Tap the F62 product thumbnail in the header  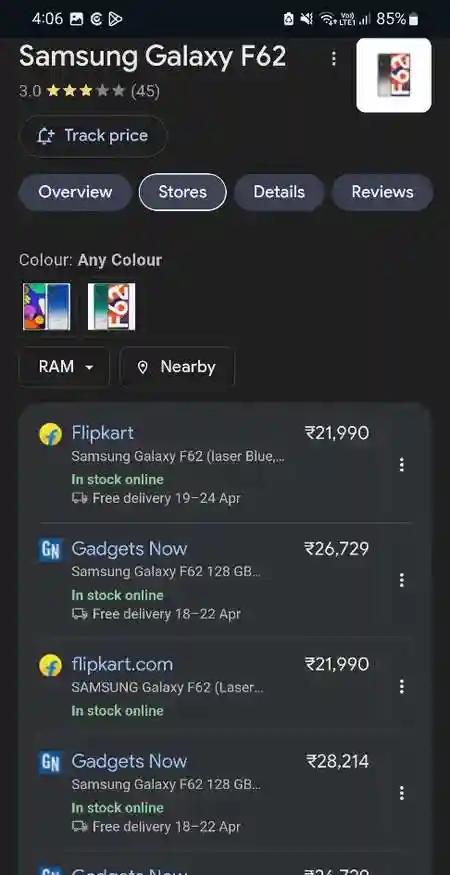(394, 75)
